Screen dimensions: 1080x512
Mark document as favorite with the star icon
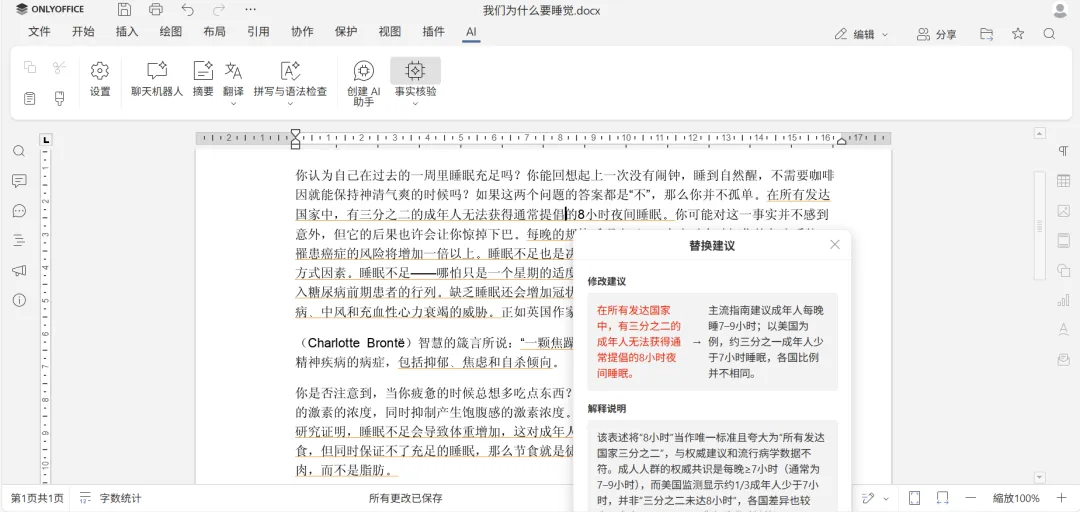click(1018, 34)
